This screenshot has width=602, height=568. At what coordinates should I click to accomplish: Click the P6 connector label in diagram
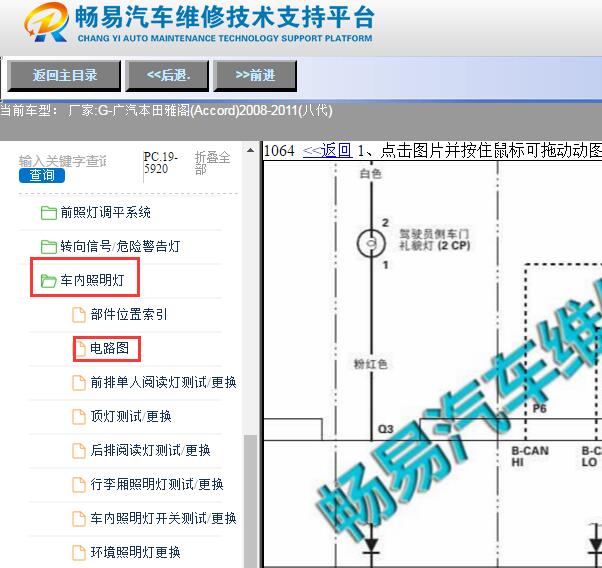tap(539, 408)
